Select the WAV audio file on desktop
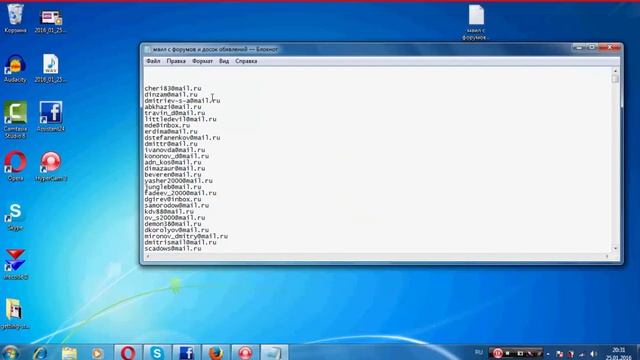The width and height of the screenshot is (640, 360). [51, 68]
